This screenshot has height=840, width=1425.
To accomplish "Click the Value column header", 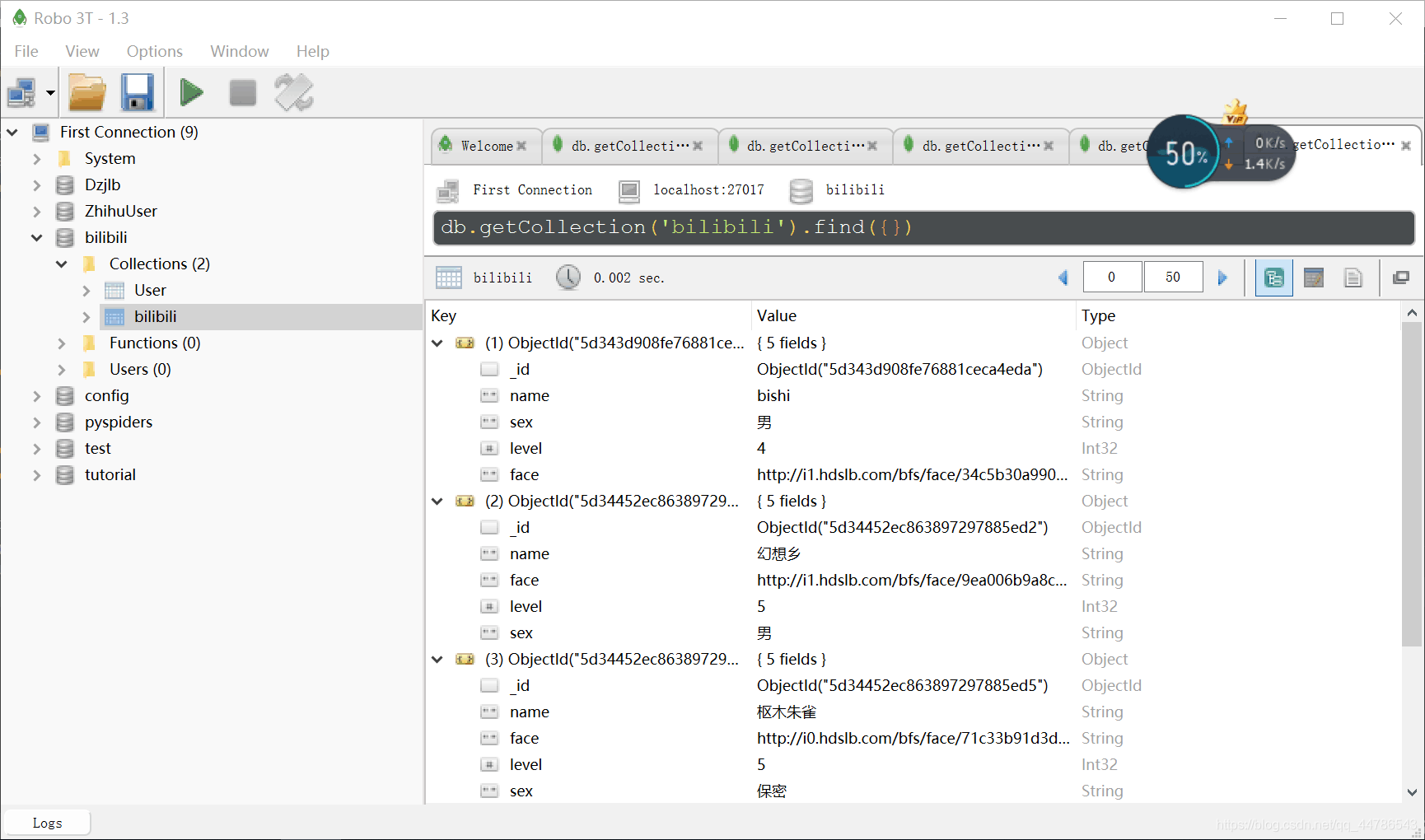I will 914,315.
